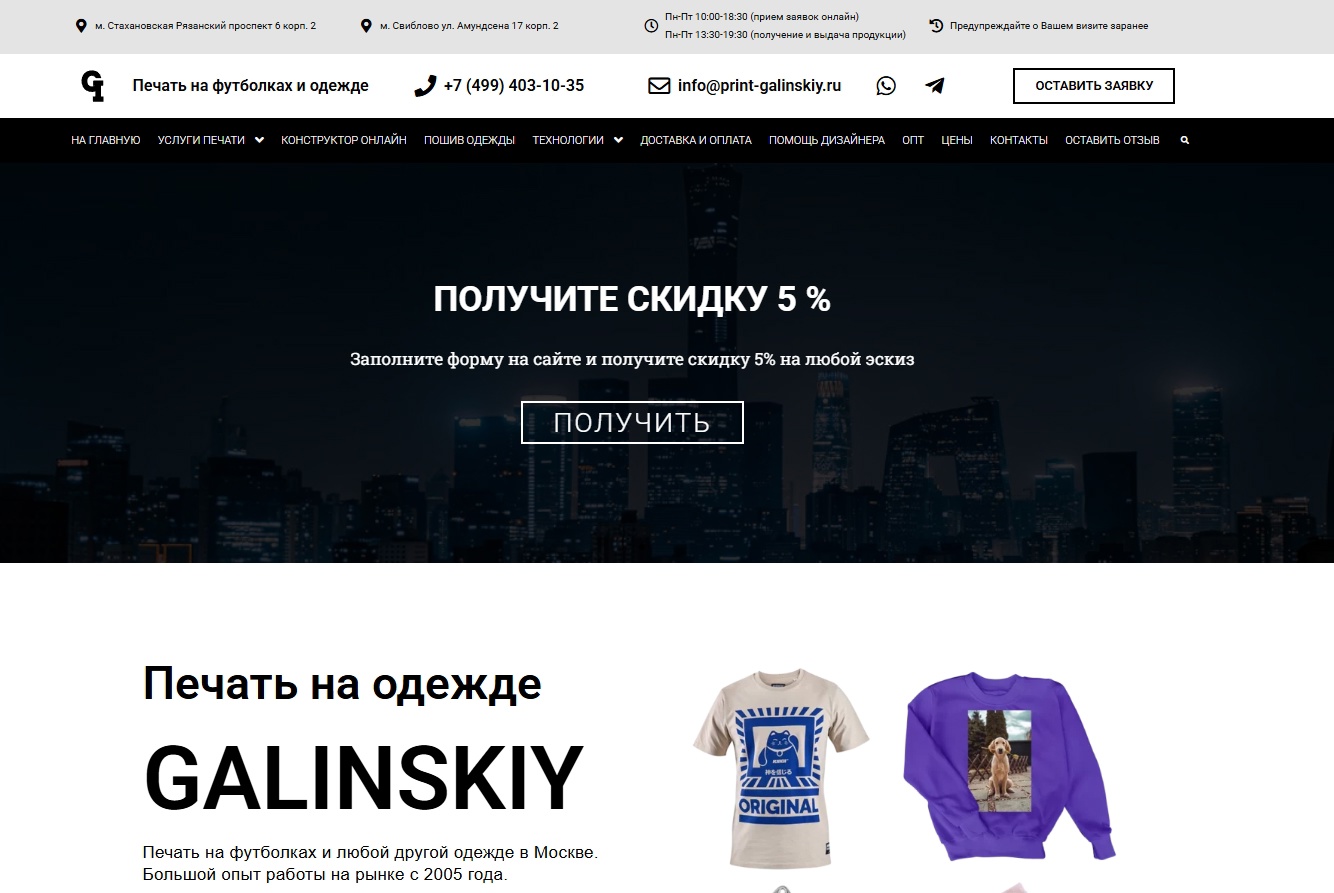Image resolution: width=1334 pixels, height=893 pixels.
Task: Click the envelope email icon
Action: click(659, 86)
